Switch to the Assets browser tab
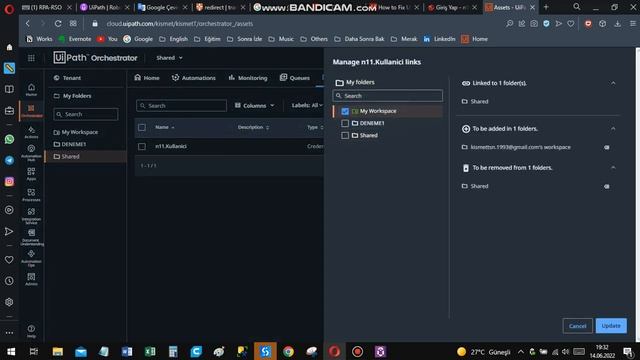This screenshot has height=360, width=640. pyautogui.click(x=509, y=7)
